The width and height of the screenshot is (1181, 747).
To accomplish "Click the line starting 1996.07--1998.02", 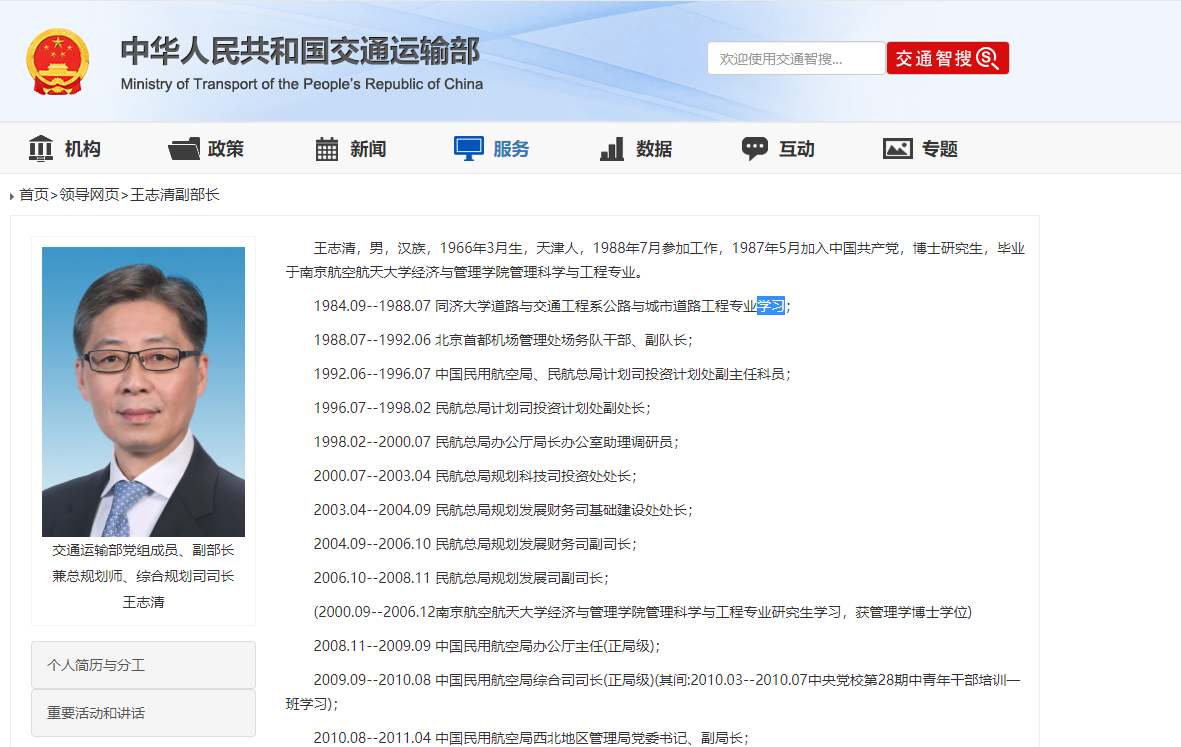I will (482, 408).
